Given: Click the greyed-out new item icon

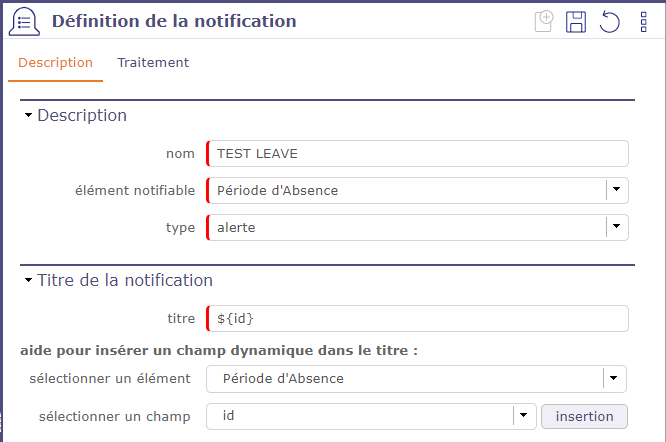Looking at the screenshot, I should coord(544,22).
